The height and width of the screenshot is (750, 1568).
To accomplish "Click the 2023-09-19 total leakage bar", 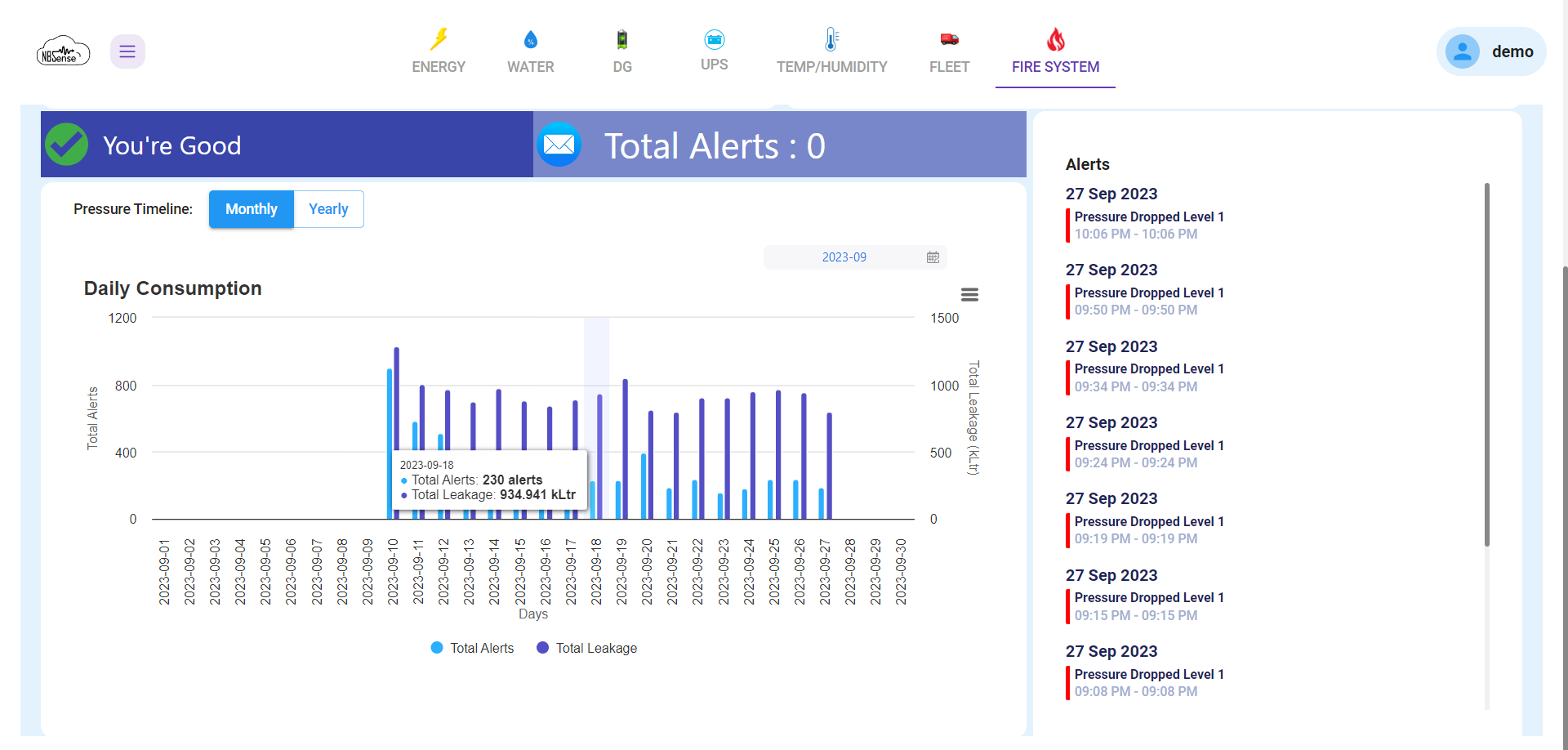I will tap(626, 449).
